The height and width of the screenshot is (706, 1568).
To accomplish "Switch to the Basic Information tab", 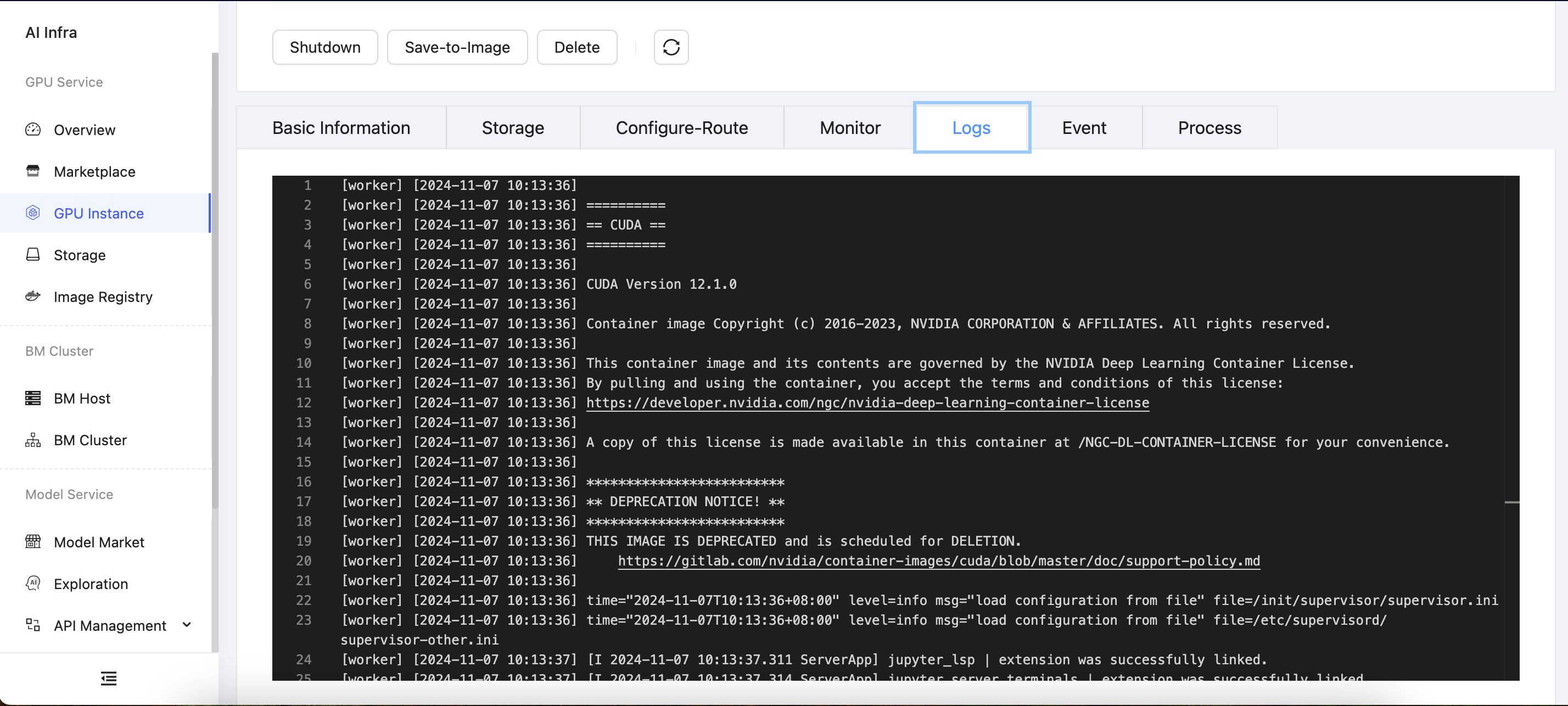I will pyautogui.click(x=341, y=128).
